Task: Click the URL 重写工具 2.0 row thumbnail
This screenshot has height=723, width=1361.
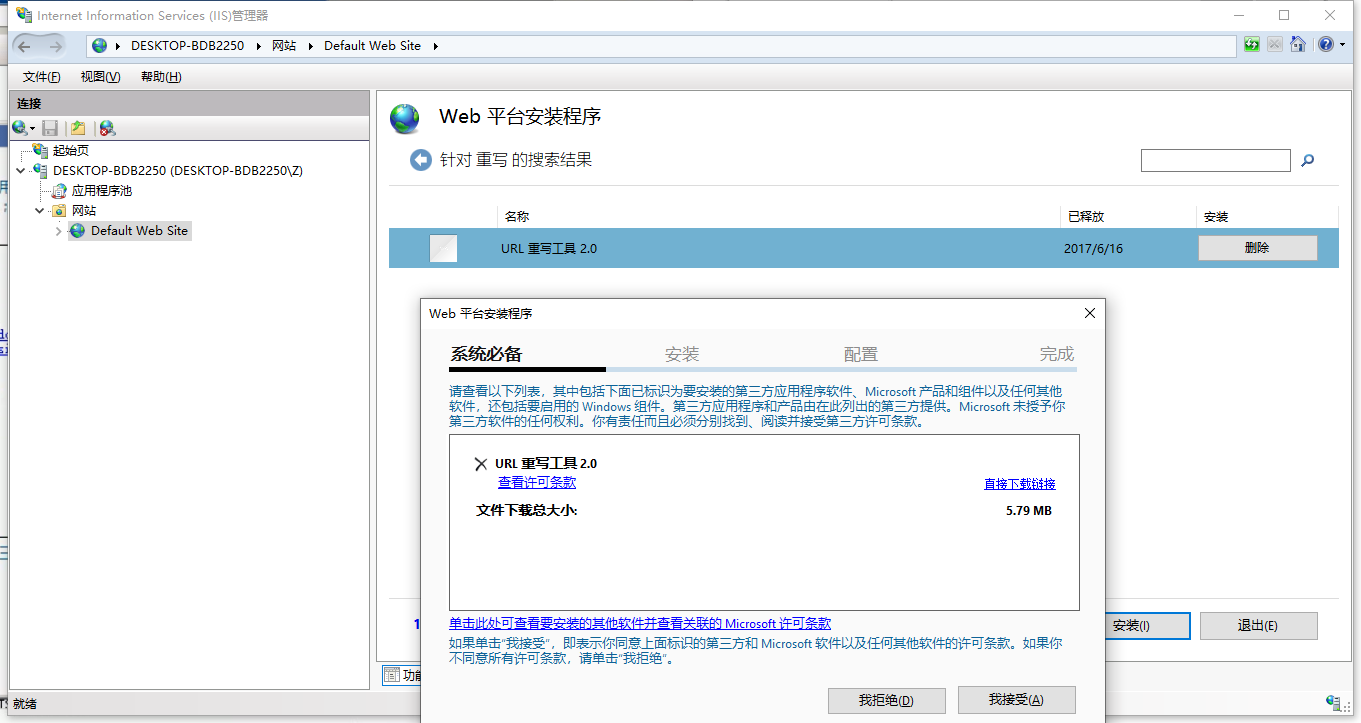Action: (x=443, y=248)
